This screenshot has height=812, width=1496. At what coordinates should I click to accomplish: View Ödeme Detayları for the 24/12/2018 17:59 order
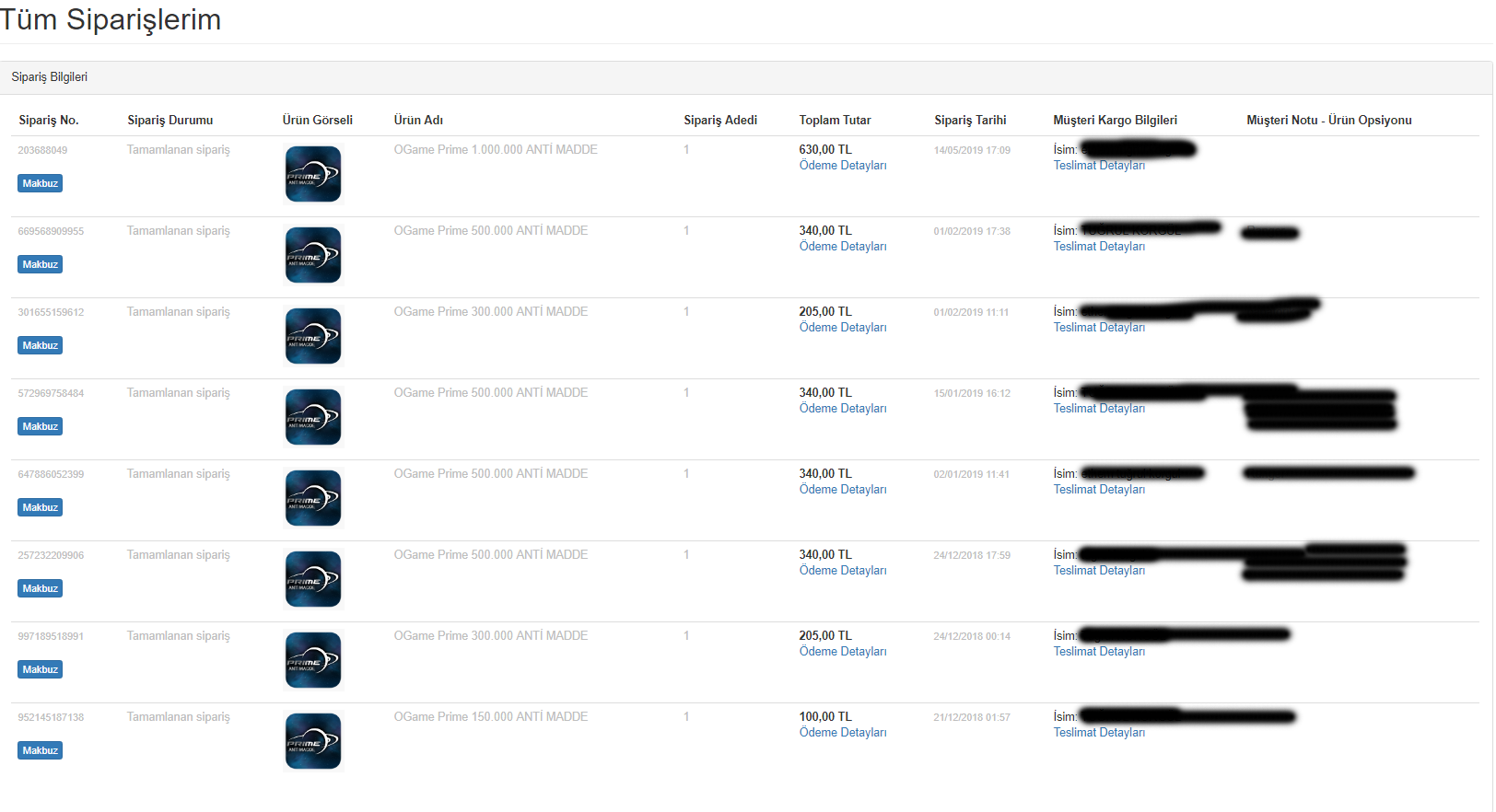coord(843,571)
